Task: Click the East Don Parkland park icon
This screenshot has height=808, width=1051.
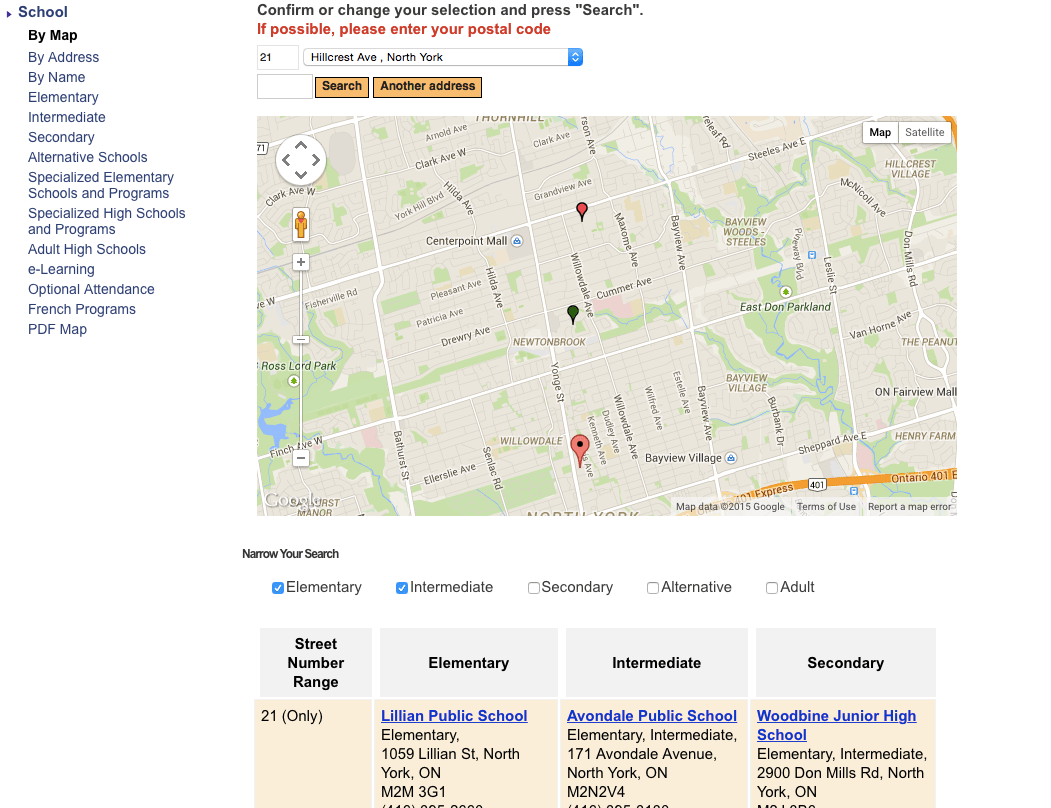Action: [786, 292]
